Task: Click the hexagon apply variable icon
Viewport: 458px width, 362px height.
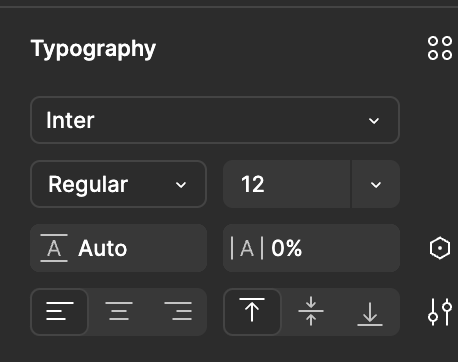Action: point(440,248)
